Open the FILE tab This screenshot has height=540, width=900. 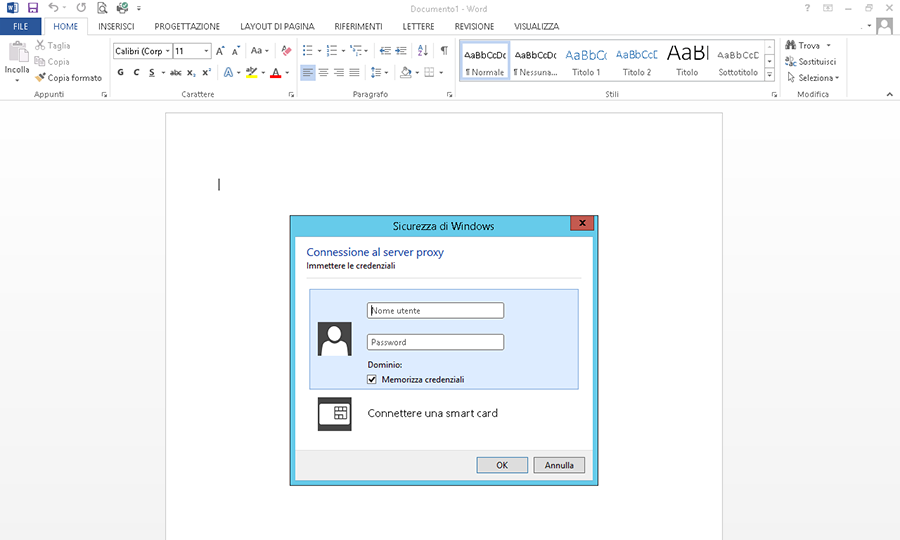(21, 26)
